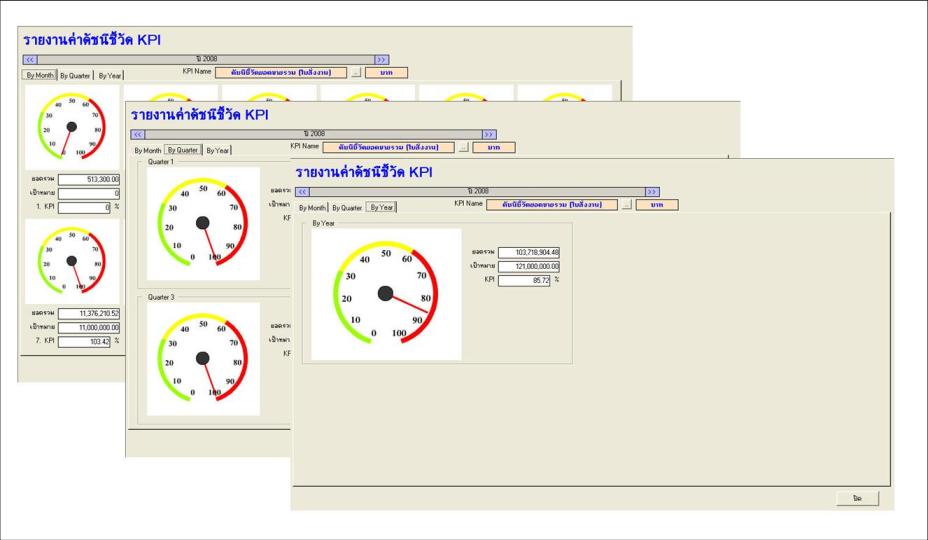This screenshot has width=928, height=540.
Task: Click next year arrow in back window
Action: (x=382, y=60)
